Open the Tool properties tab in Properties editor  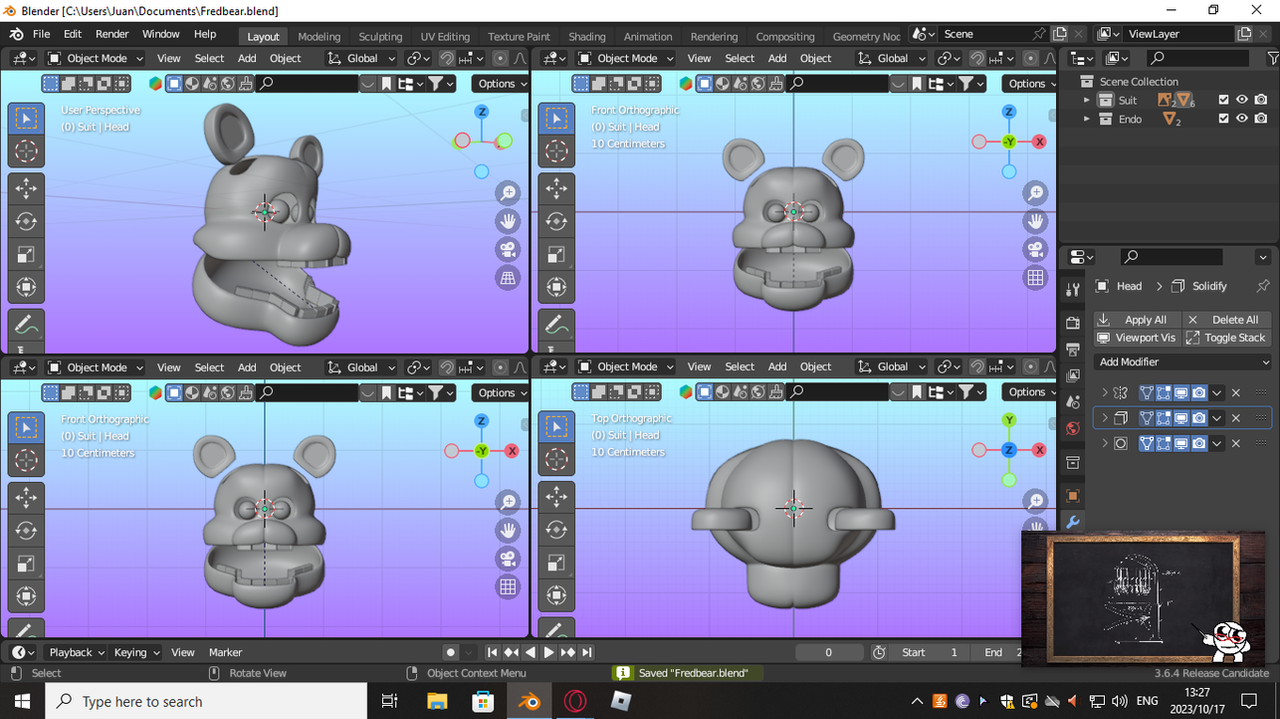click(1073, 289)
